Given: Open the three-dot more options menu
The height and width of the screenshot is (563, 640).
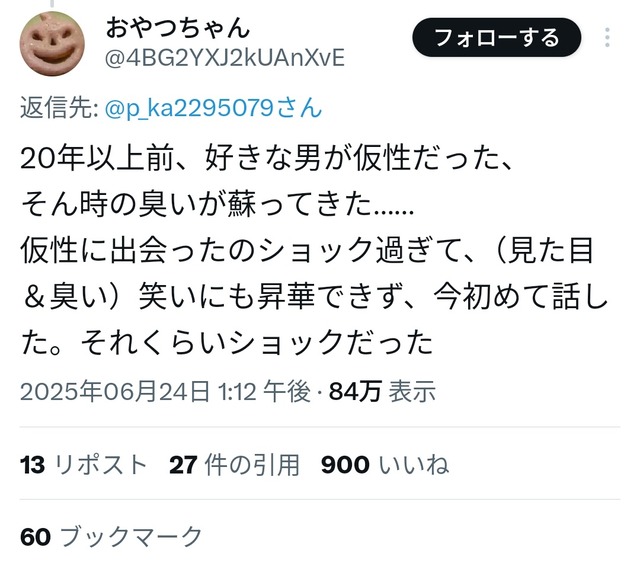Looking at the screenshot, I should click(607, 38).
